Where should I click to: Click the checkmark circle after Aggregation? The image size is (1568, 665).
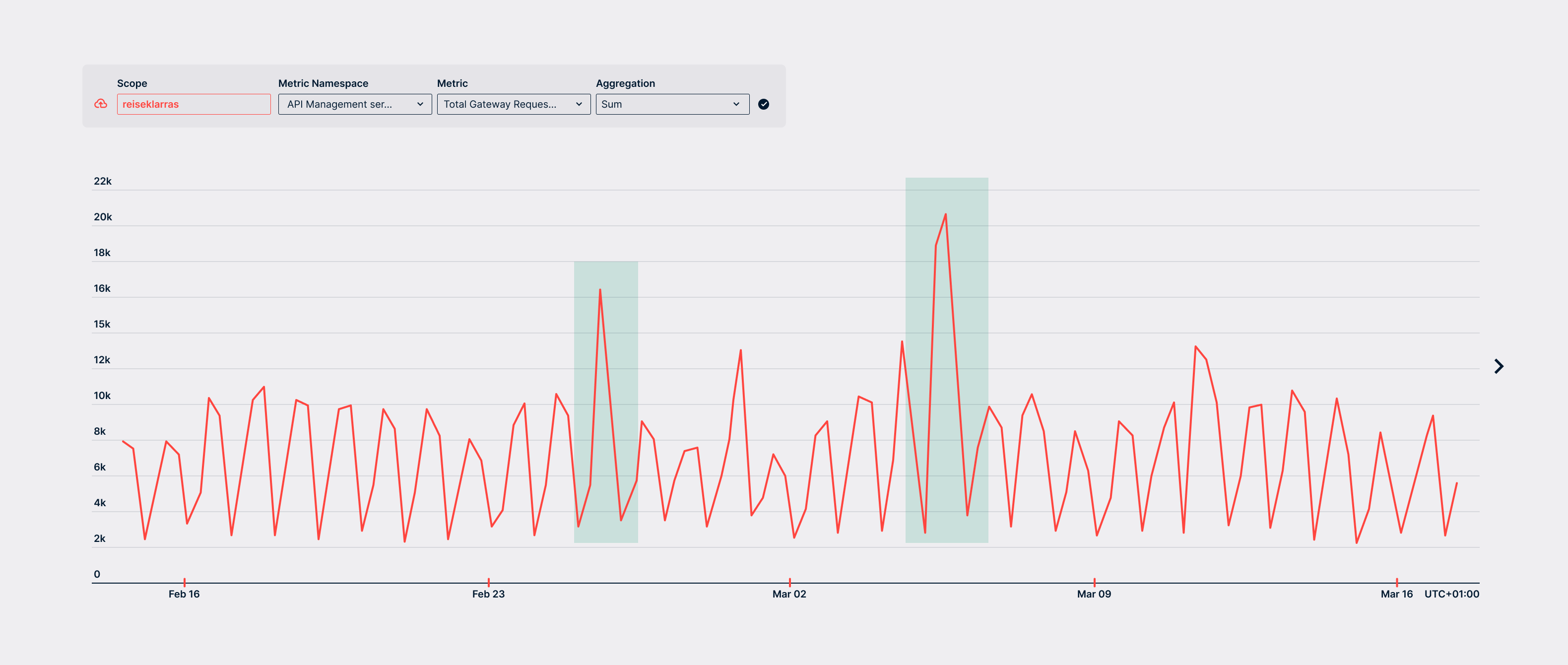pyautogui.click(x=763, y=104)
